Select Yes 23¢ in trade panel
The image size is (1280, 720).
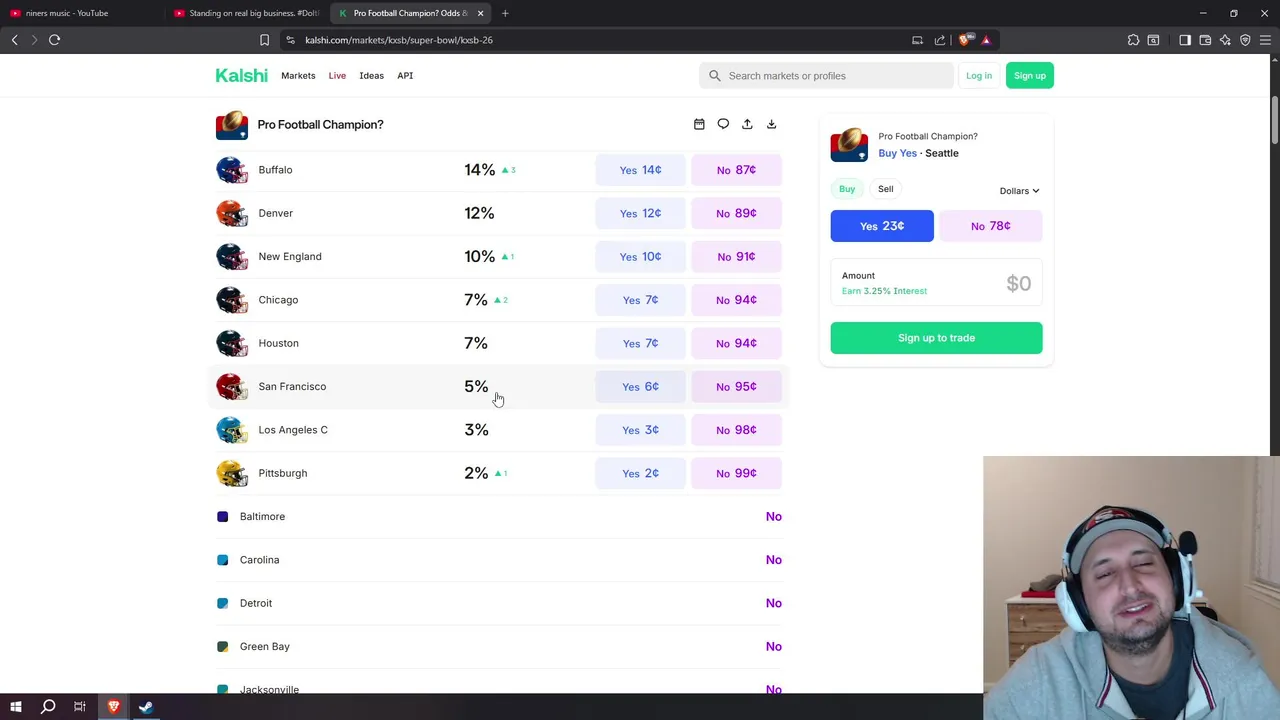[882, 226]
